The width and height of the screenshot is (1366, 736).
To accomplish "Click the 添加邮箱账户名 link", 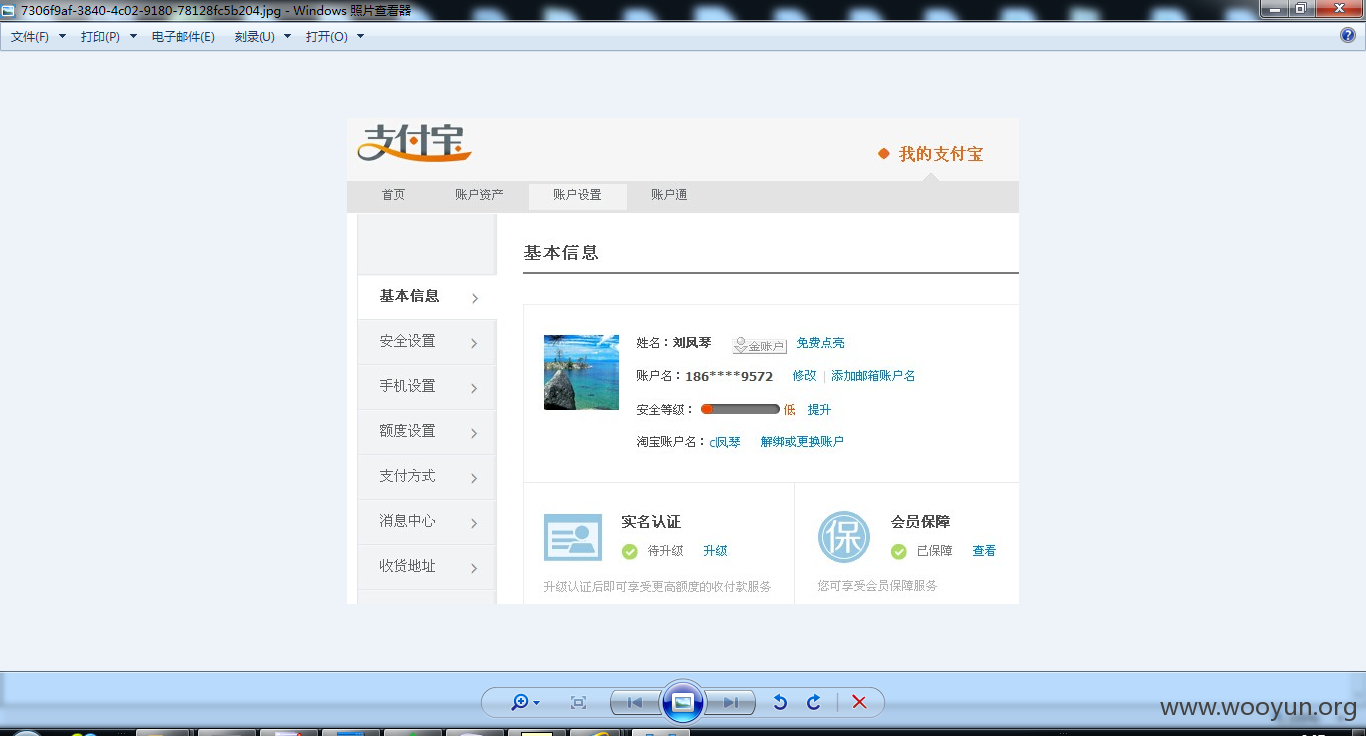I will click(x=873, y=376).
